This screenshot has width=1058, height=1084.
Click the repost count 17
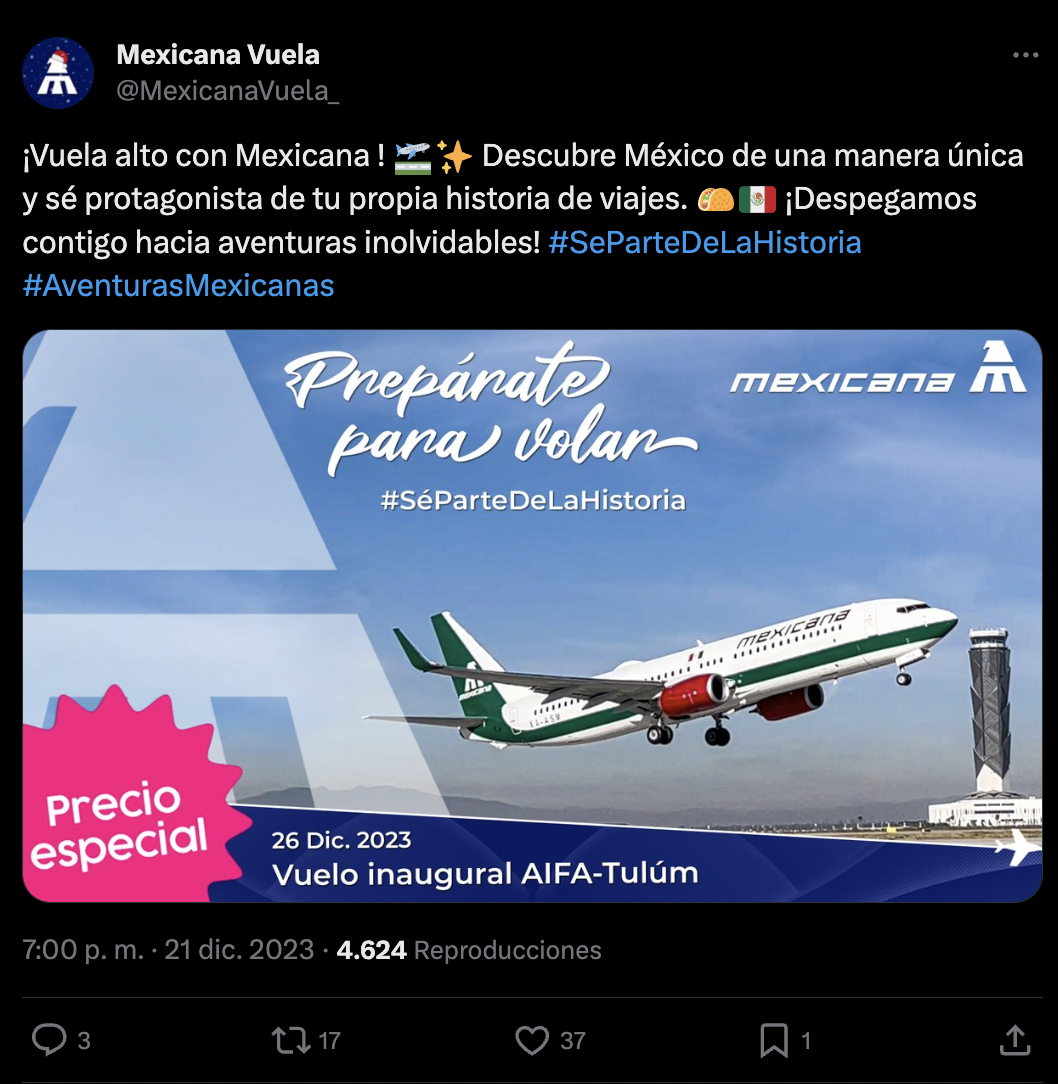click(x=329, y=1040)
